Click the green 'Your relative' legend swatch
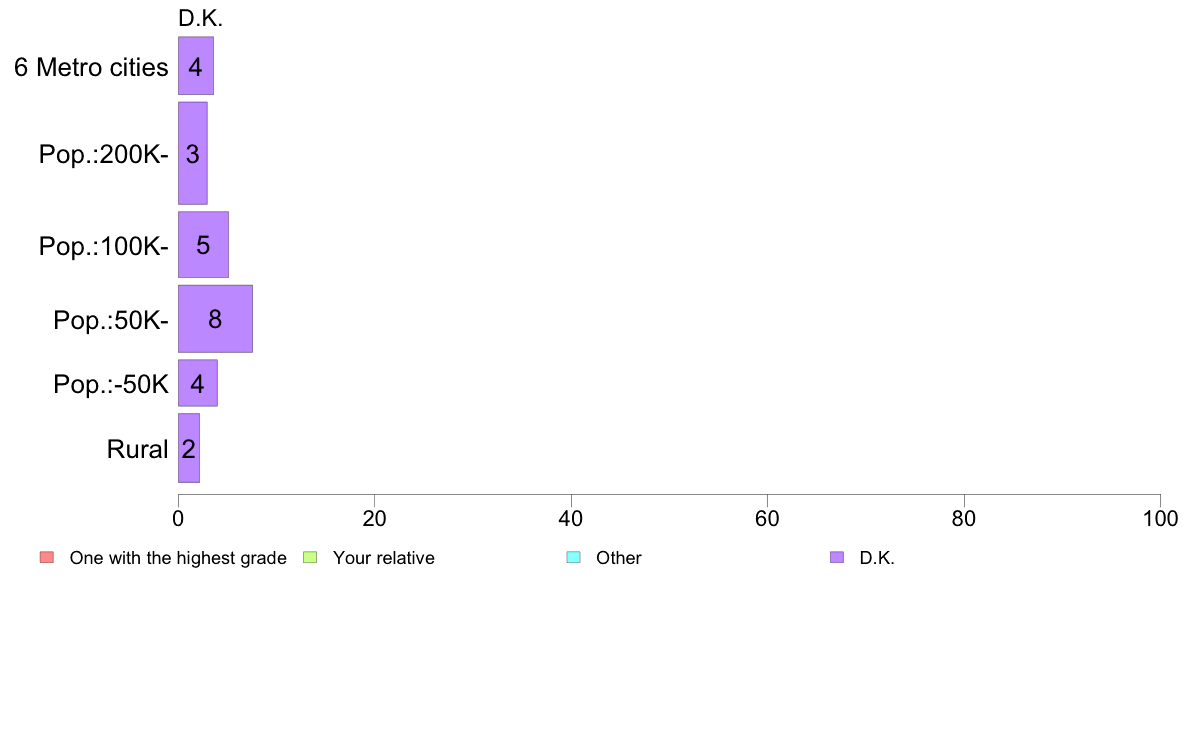Screen dimensions: 1188x736 coord(310,557)
